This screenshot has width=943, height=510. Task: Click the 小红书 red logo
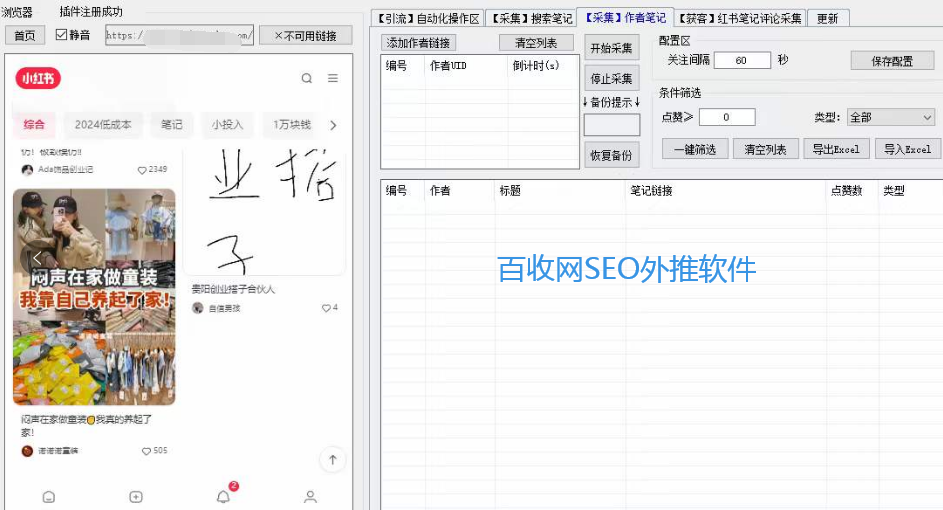[x=38, y=78]
